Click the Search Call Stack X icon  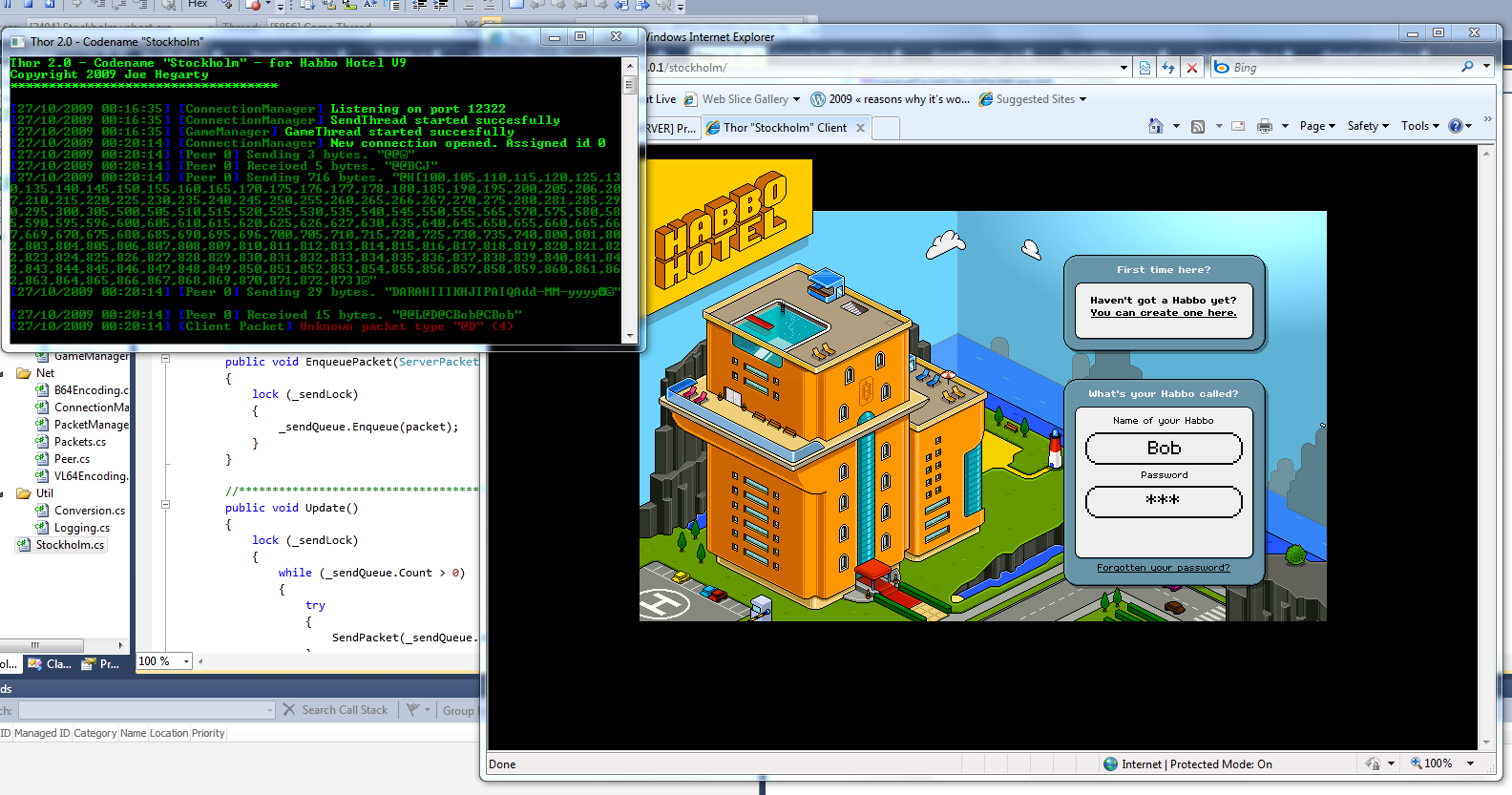pos(289,709)
